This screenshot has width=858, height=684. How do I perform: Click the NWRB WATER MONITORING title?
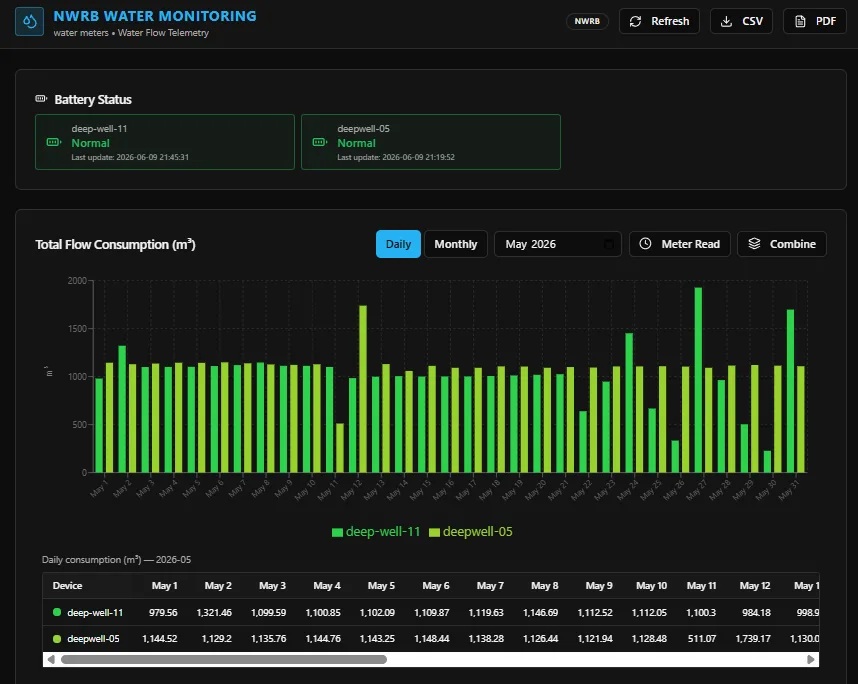click(x=155, y=16)
